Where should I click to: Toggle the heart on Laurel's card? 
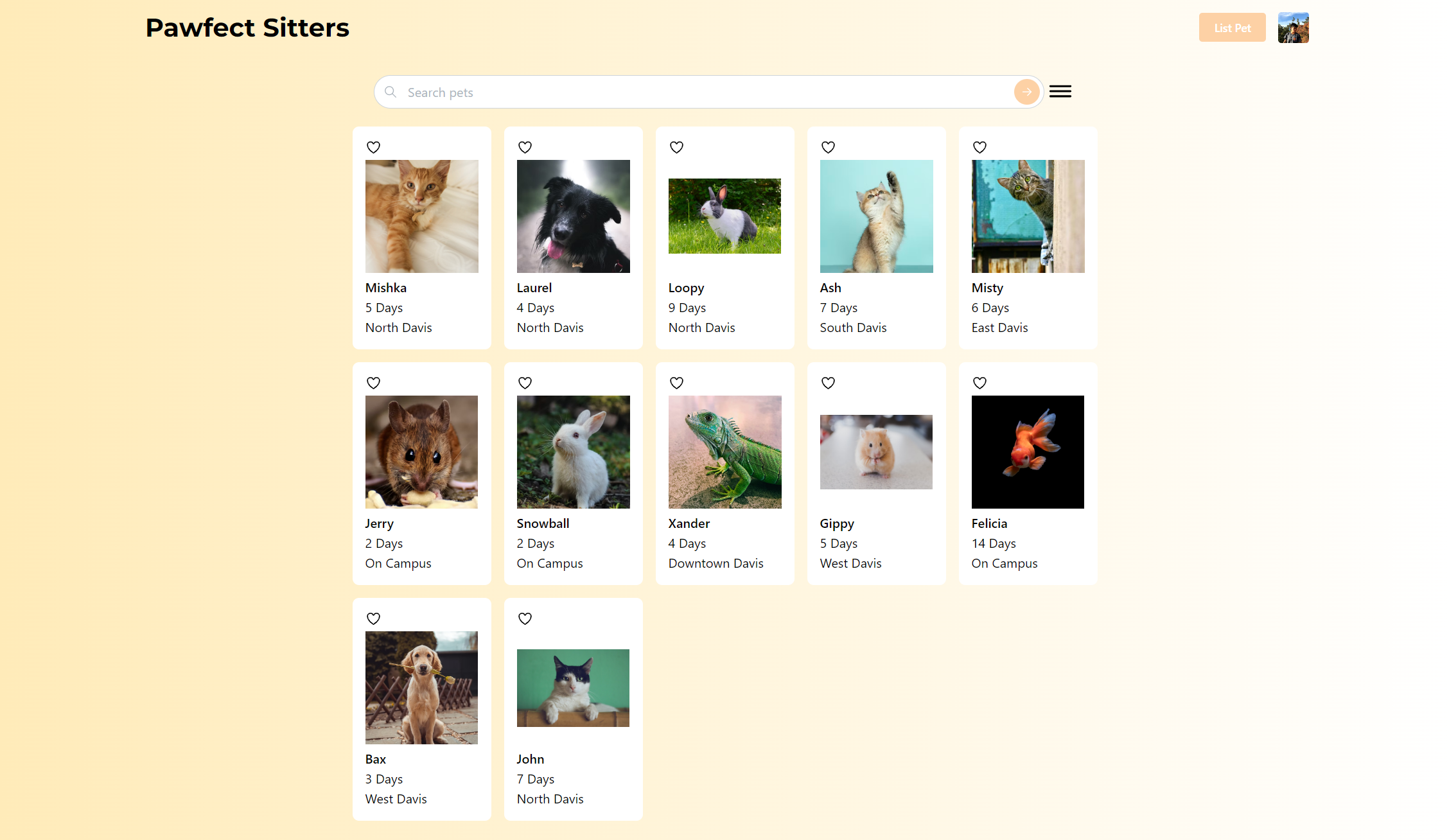click(x=525, y=147)
